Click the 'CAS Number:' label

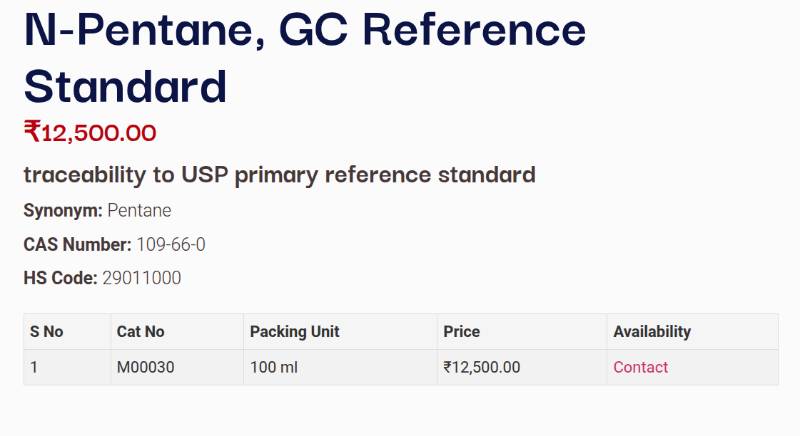point(77,244)
